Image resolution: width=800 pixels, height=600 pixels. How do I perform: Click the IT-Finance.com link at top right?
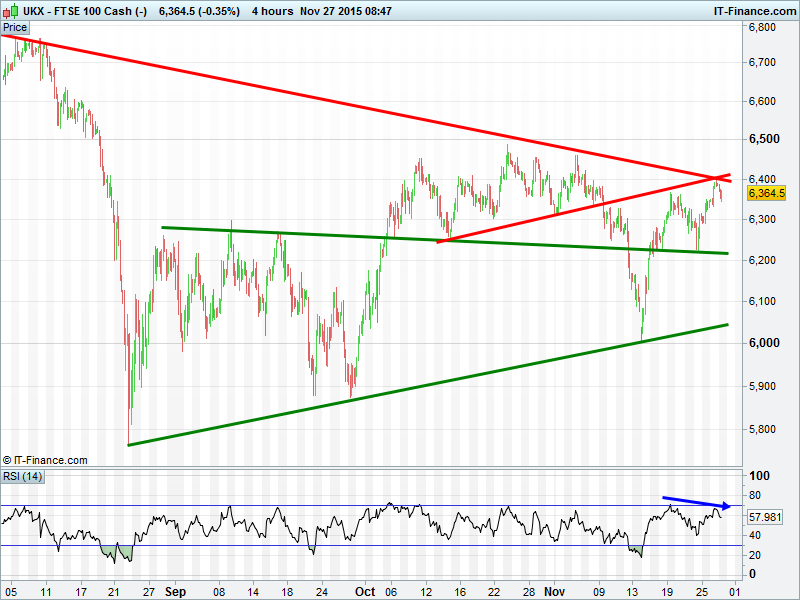pyautogui.click(x=755, y=11)
